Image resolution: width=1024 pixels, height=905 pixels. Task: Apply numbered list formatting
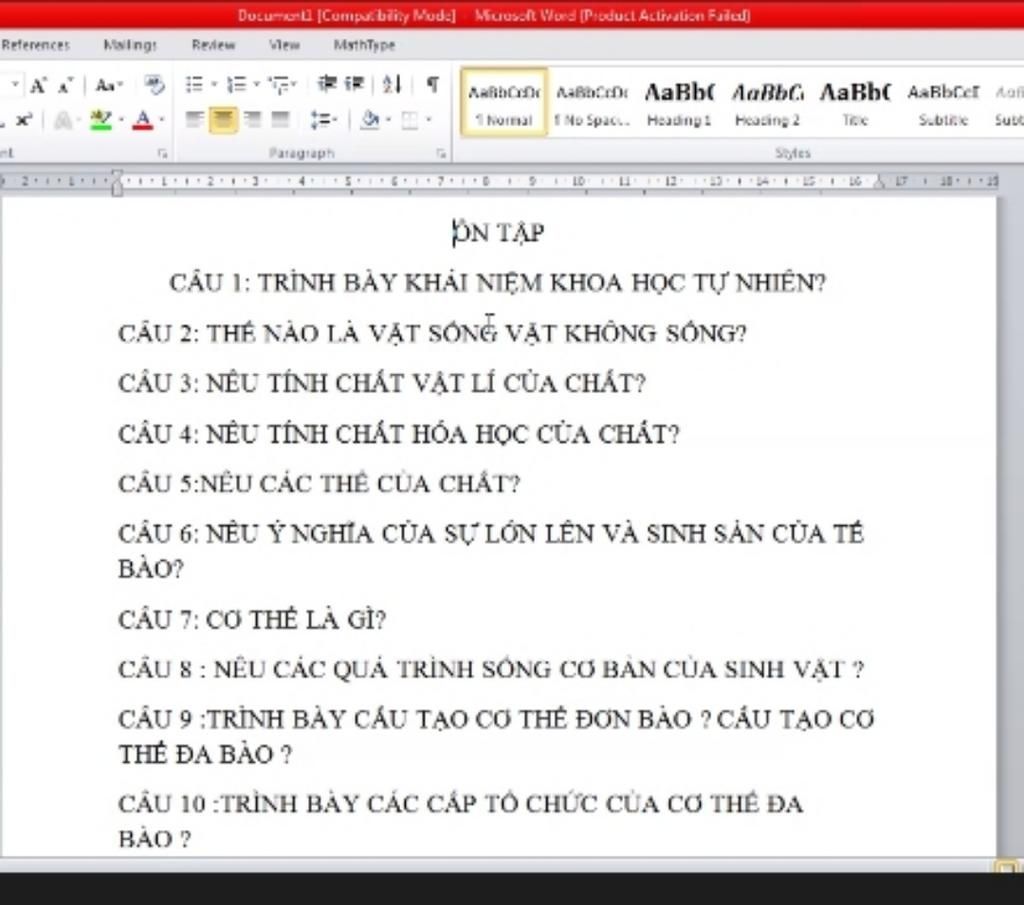(x=236, y=85)
